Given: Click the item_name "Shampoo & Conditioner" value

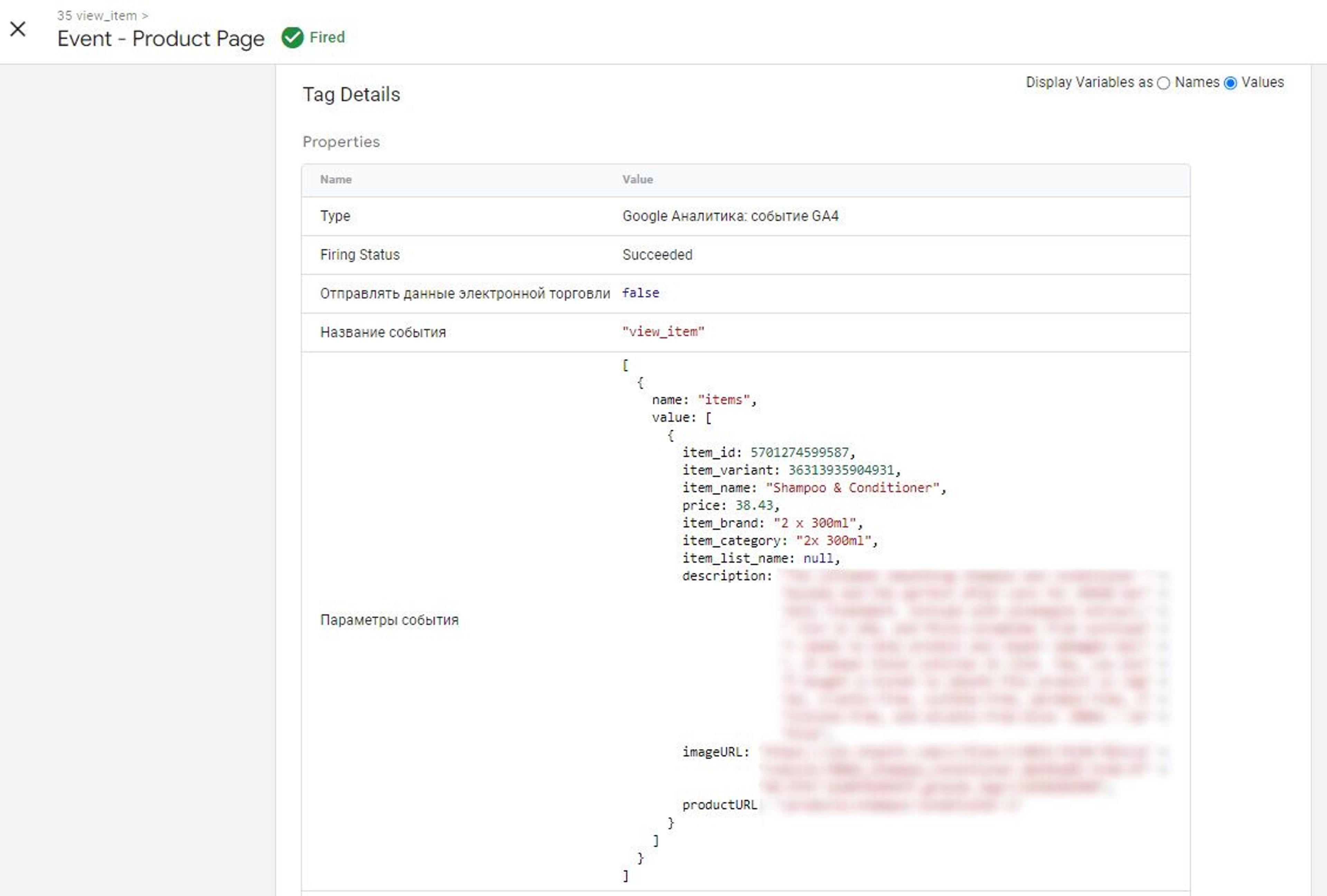Looking at the screenshot, I should point(853,488).
